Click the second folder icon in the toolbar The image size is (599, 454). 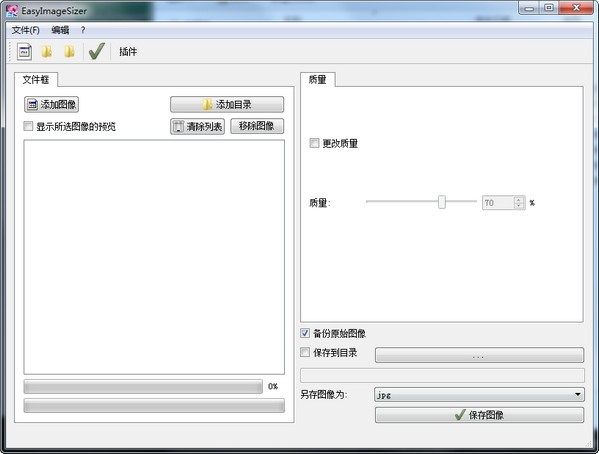pyautogui.click(x=69, y=52)
